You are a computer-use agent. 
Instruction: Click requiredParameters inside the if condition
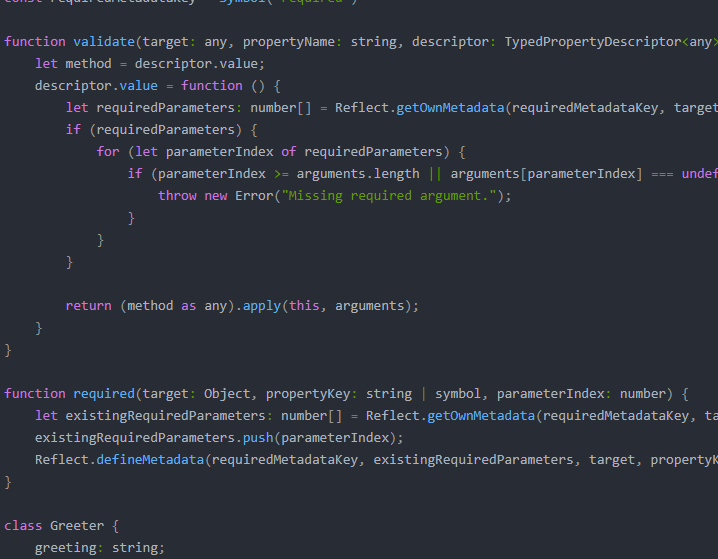coord(165,130)
